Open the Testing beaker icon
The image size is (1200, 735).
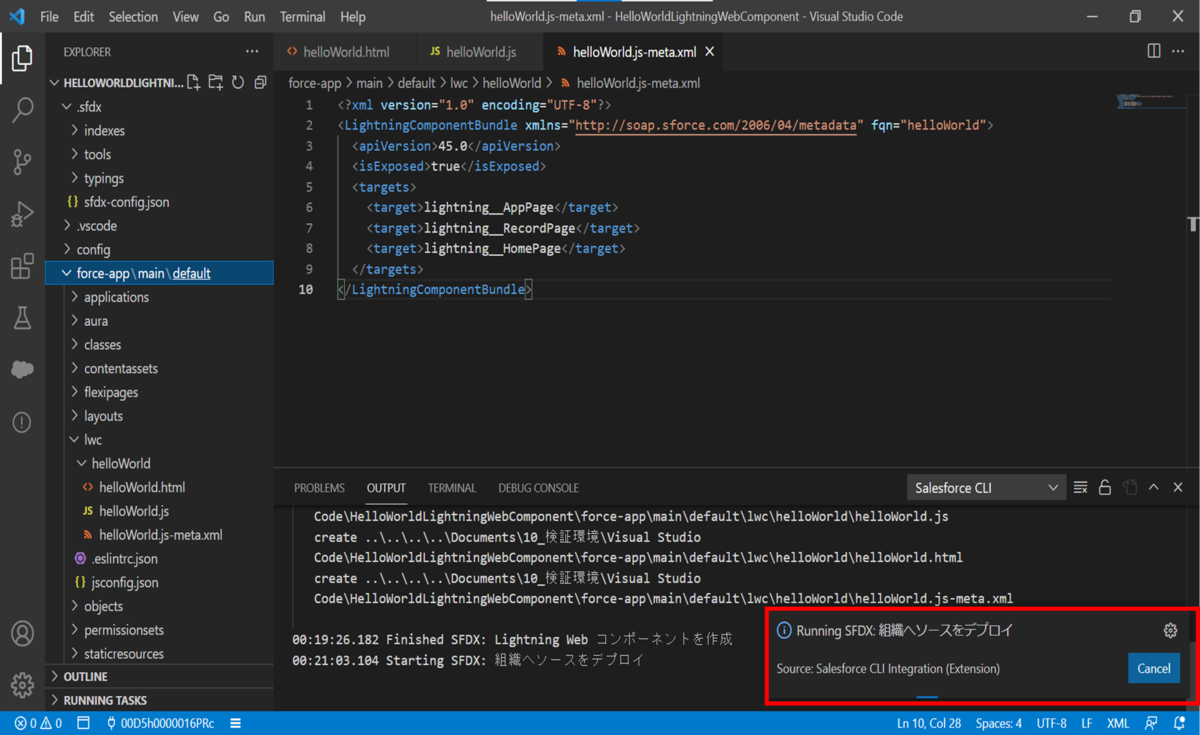pyautogui.click(x=22, y=318)
